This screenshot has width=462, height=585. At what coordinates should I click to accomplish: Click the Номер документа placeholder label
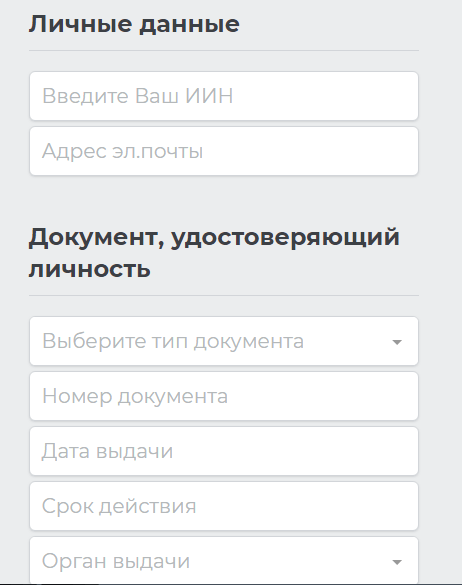click(x=135, y=396)
